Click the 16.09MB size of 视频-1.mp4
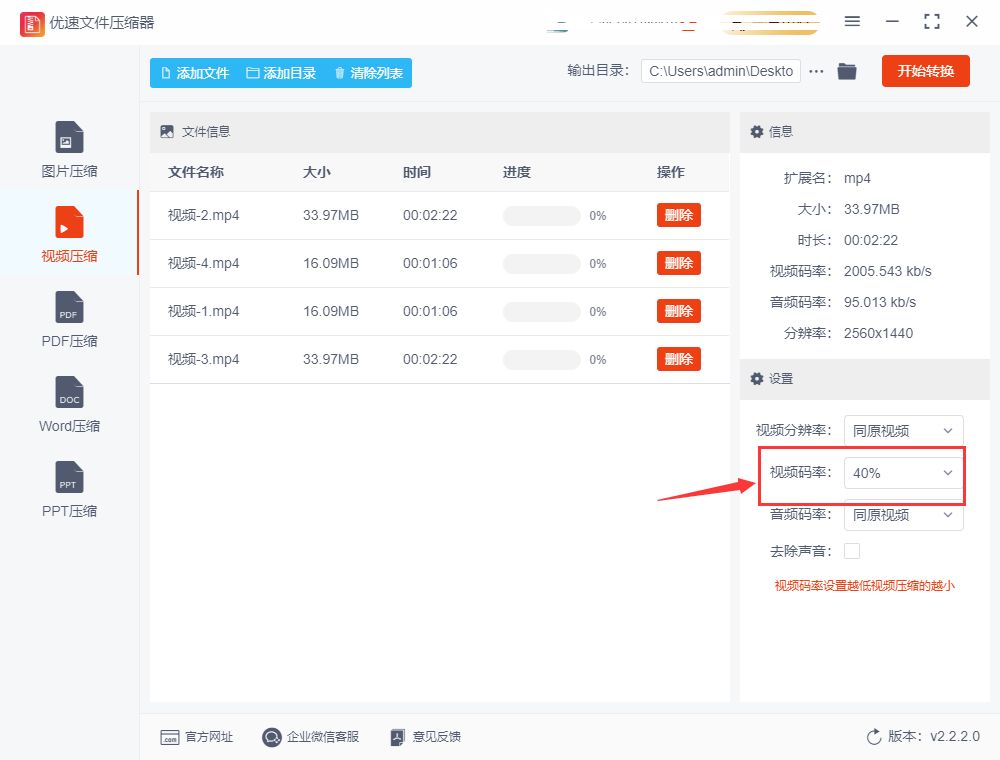The image size is (1000, 760). (x=330, y=311)
